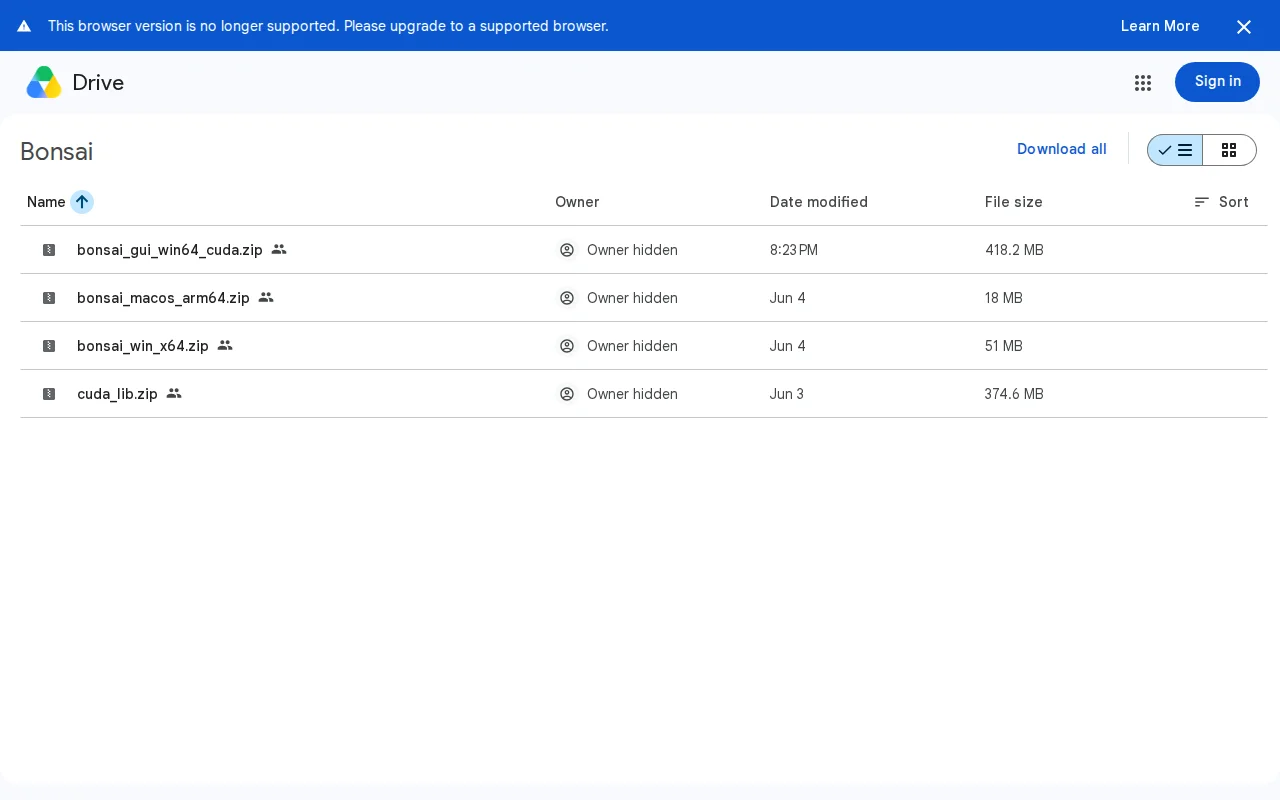The width and height of the screenshot is (1280, 800).
Task: Click the Drive title text
Action: pyautogui.click(x=98, y=83)
